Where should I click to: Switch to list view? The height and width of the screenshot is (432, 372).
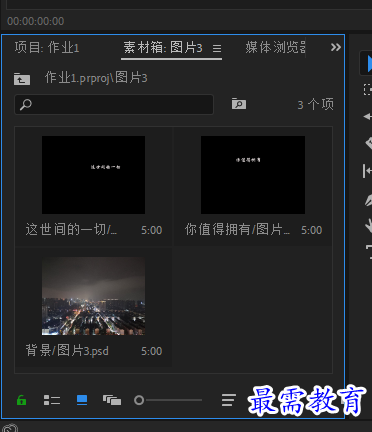click(x=52, y=400)
